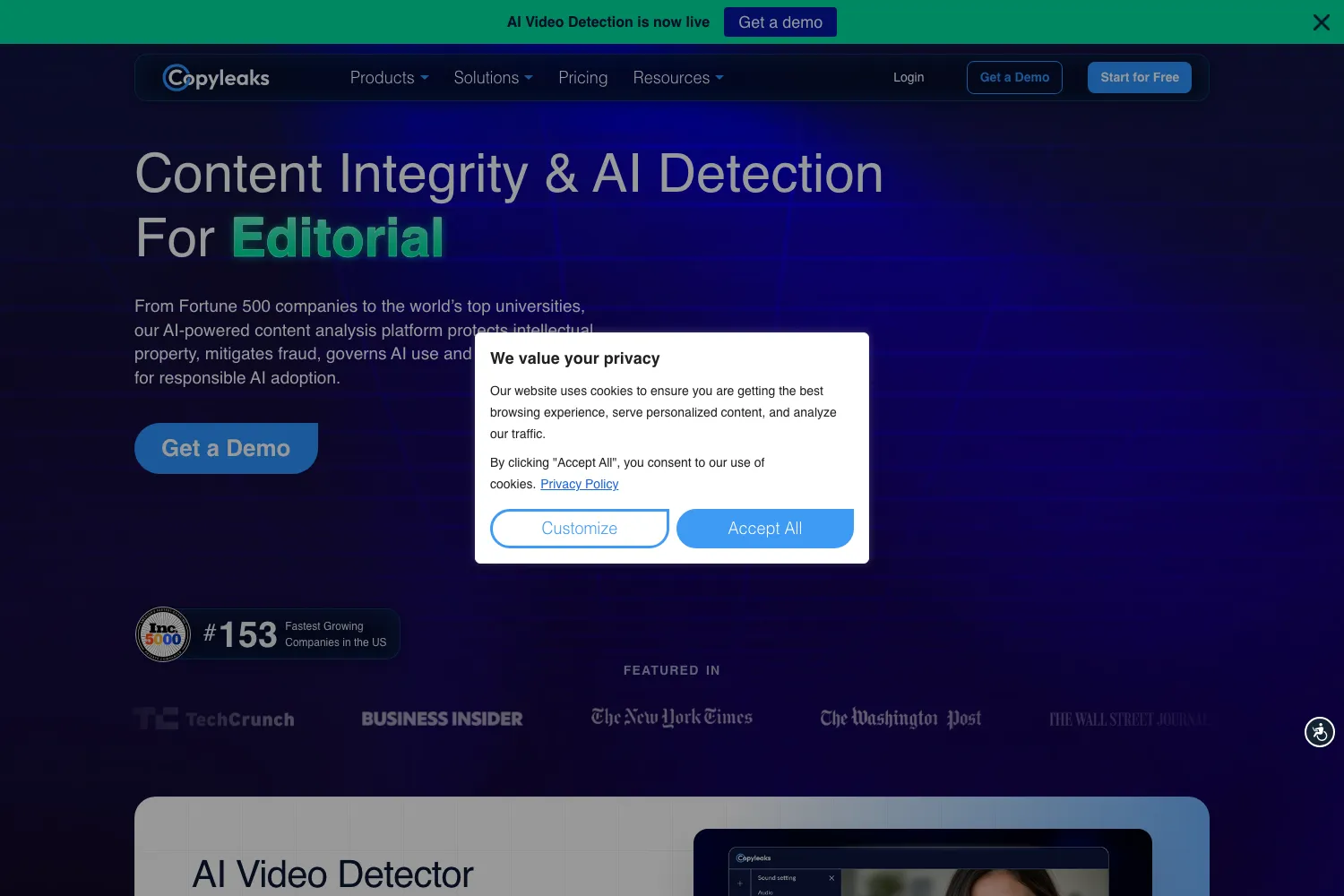
Task: Open the accessibility widget icon
Action: pyautogui.click(x=1319, y=732)
